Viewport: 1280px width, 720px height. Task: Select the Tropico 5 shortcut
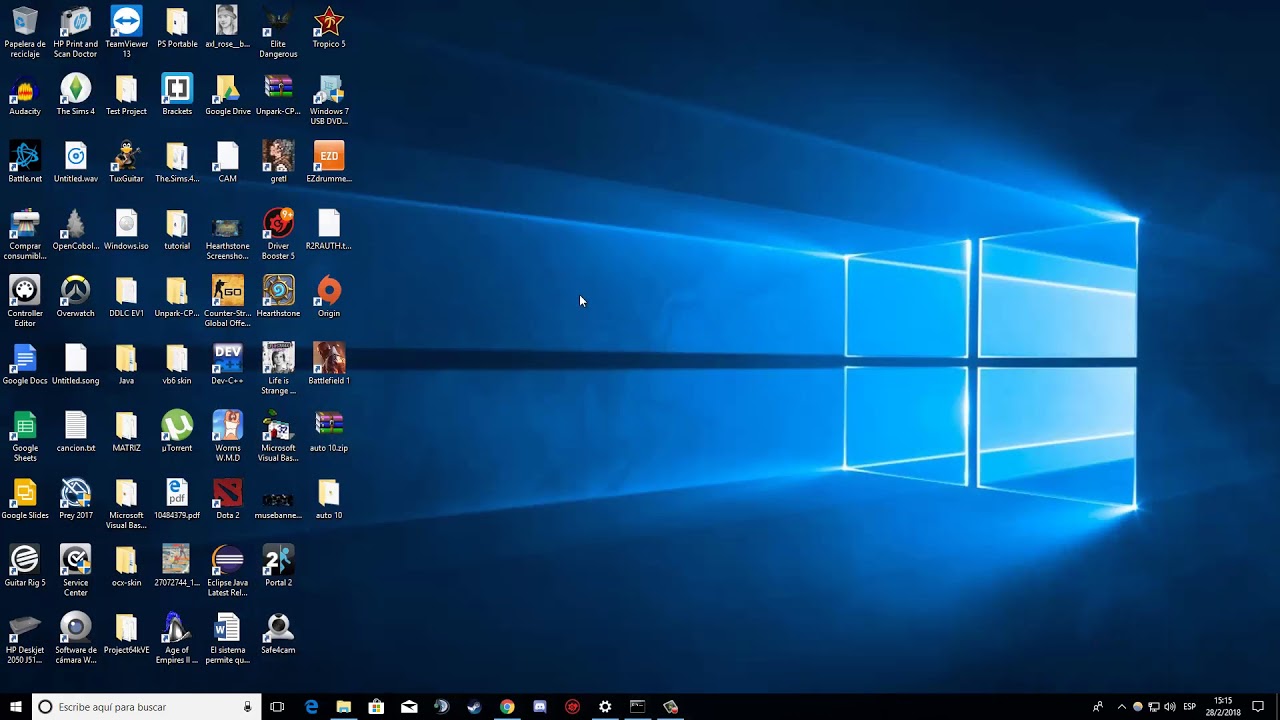[329, 28]
